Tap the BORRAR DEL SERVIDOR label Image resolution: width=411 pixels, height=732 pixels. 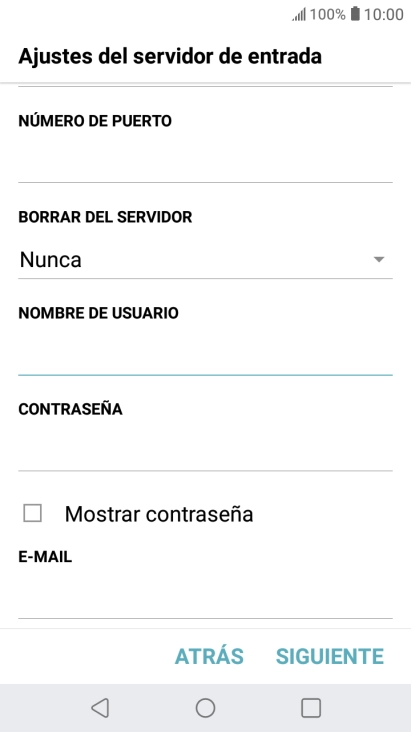coord(105,217)
